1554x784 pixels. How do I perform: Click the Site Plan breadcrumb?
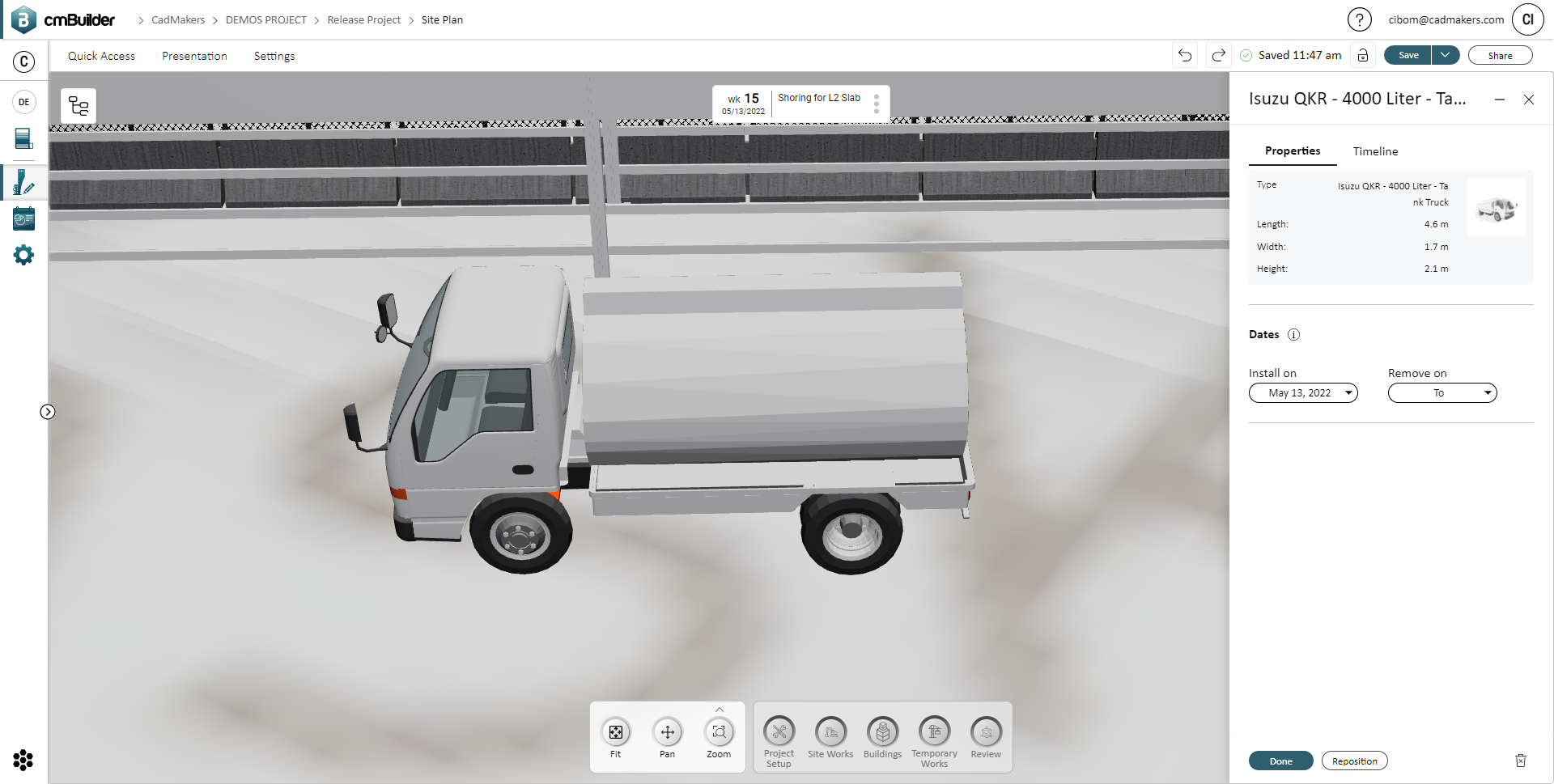coord(442,19)
